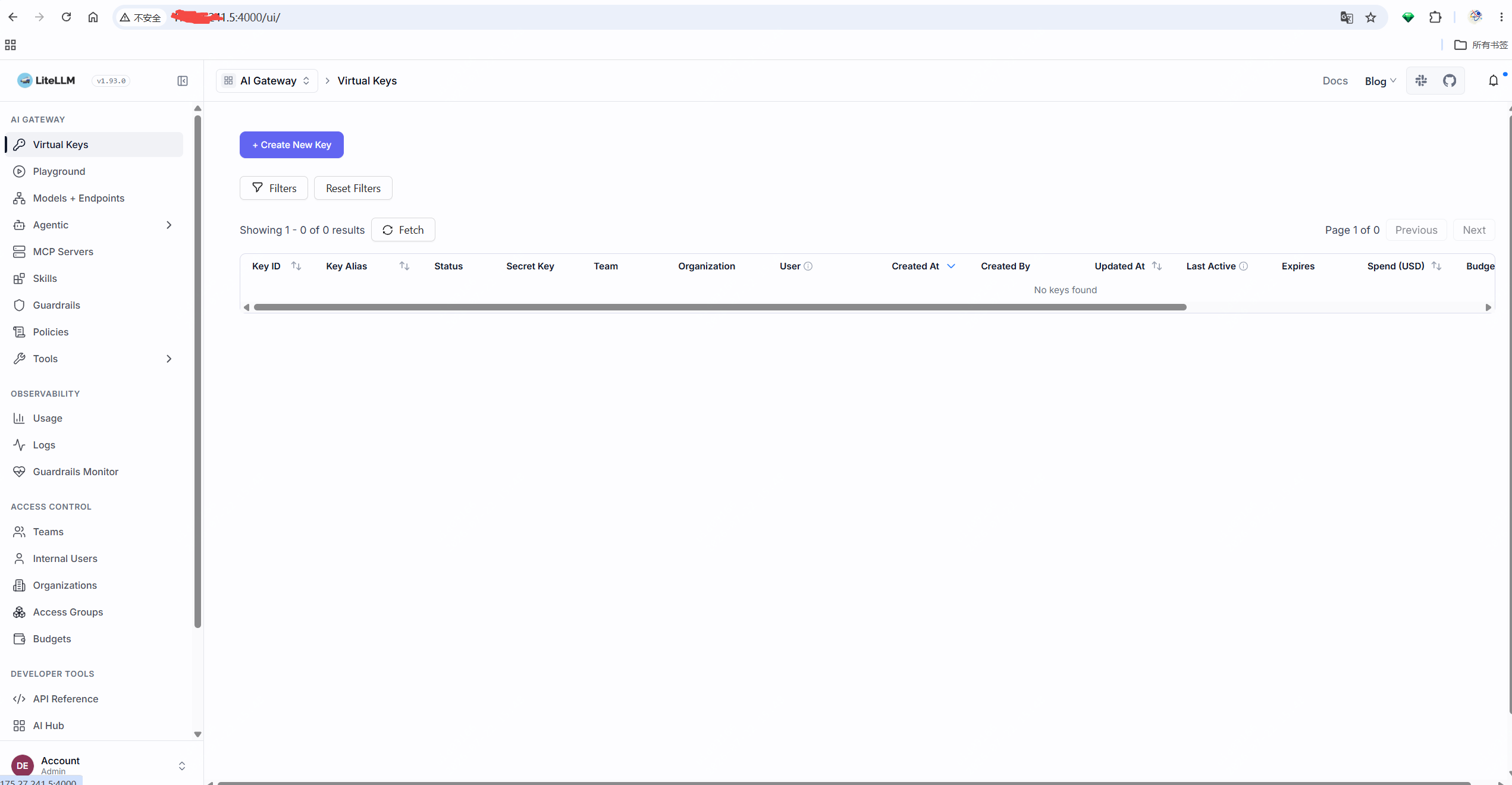
Task: Click Fetch to refresh keys
Action: point(403,230)
